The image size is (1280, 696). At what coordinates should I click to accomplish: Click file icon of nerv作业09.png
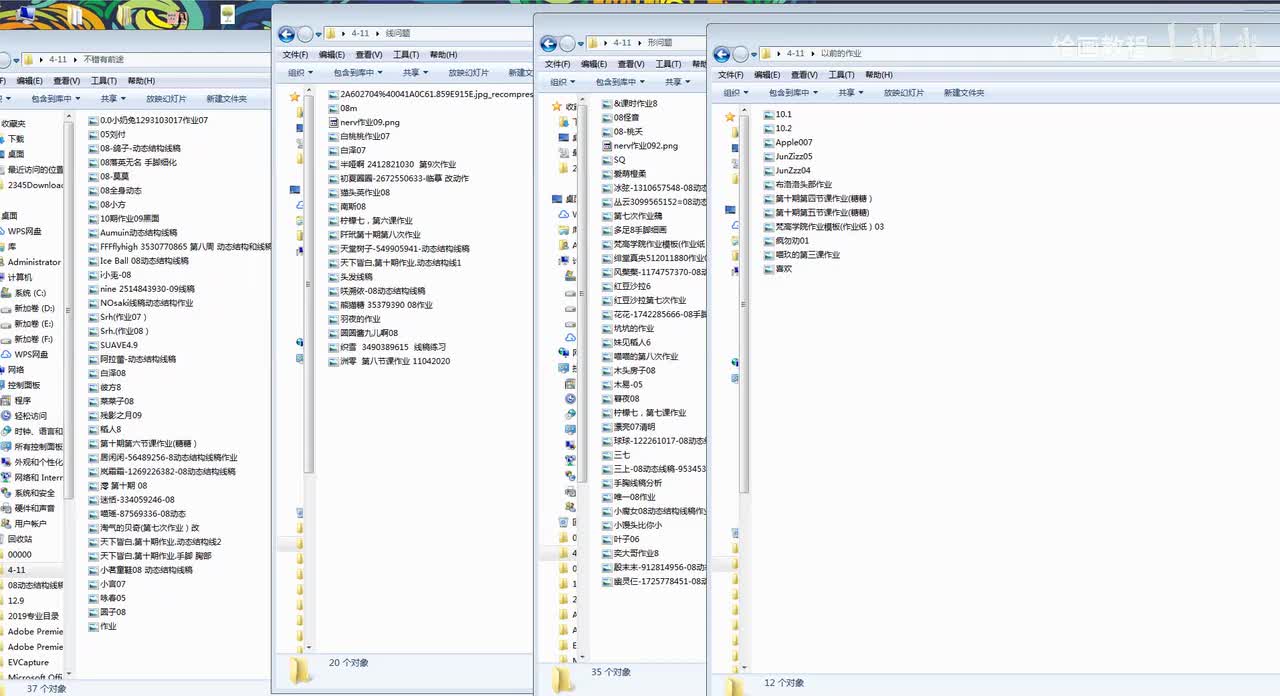click(333, 122)
